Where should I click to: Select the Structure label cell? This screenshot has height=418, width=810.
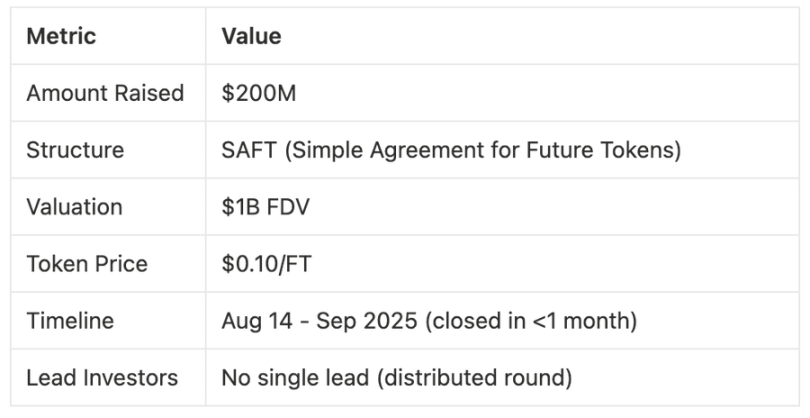[x=75, y=150]
